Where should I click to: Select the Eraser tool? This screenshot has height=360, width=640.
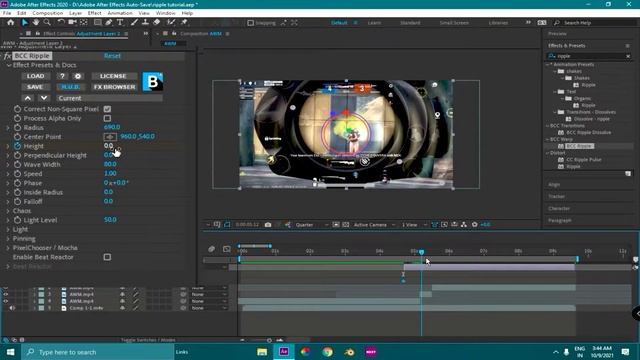pos(157,22)
